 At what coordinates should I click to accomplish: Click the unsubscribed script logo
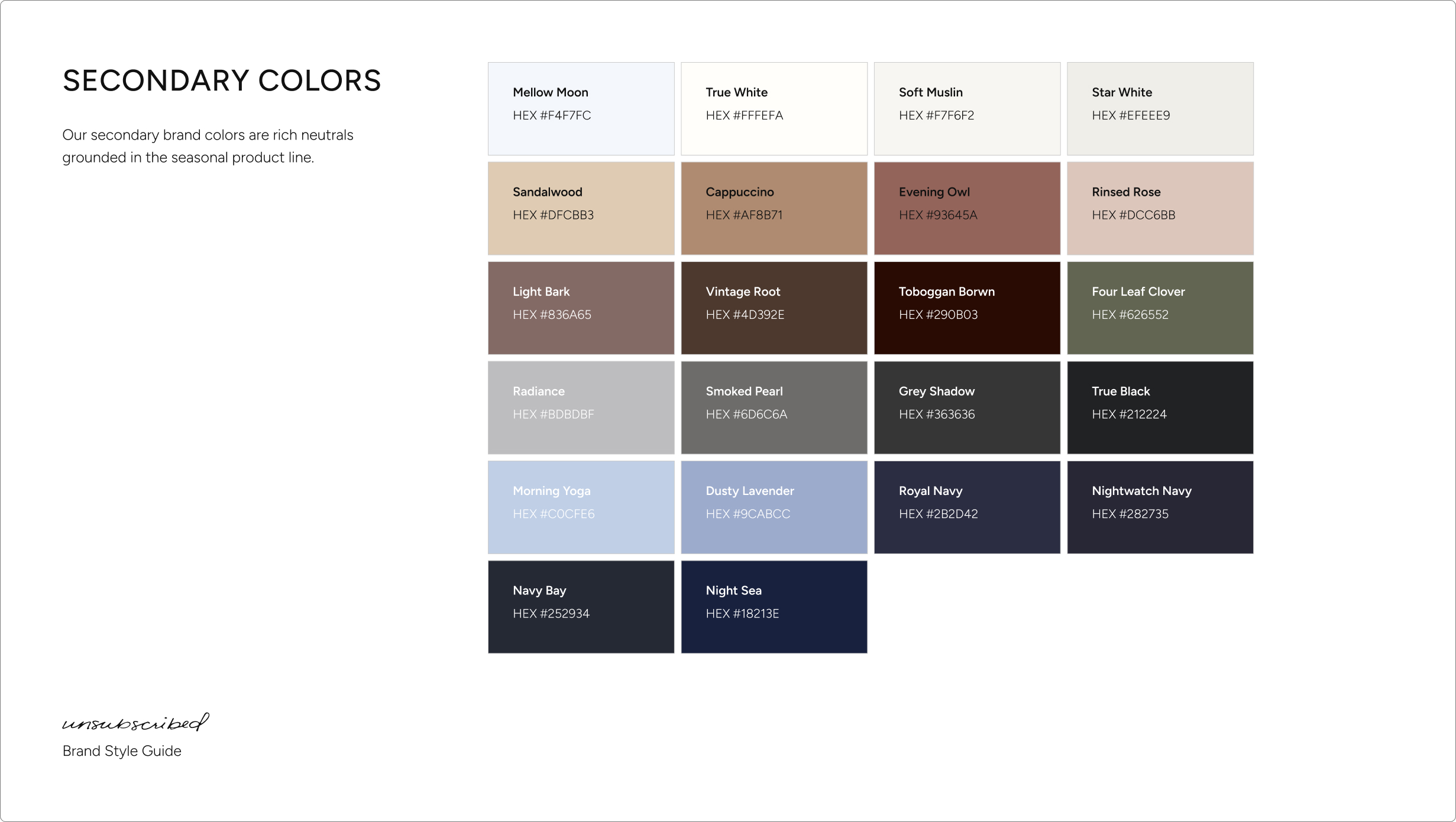coord(135,723)
